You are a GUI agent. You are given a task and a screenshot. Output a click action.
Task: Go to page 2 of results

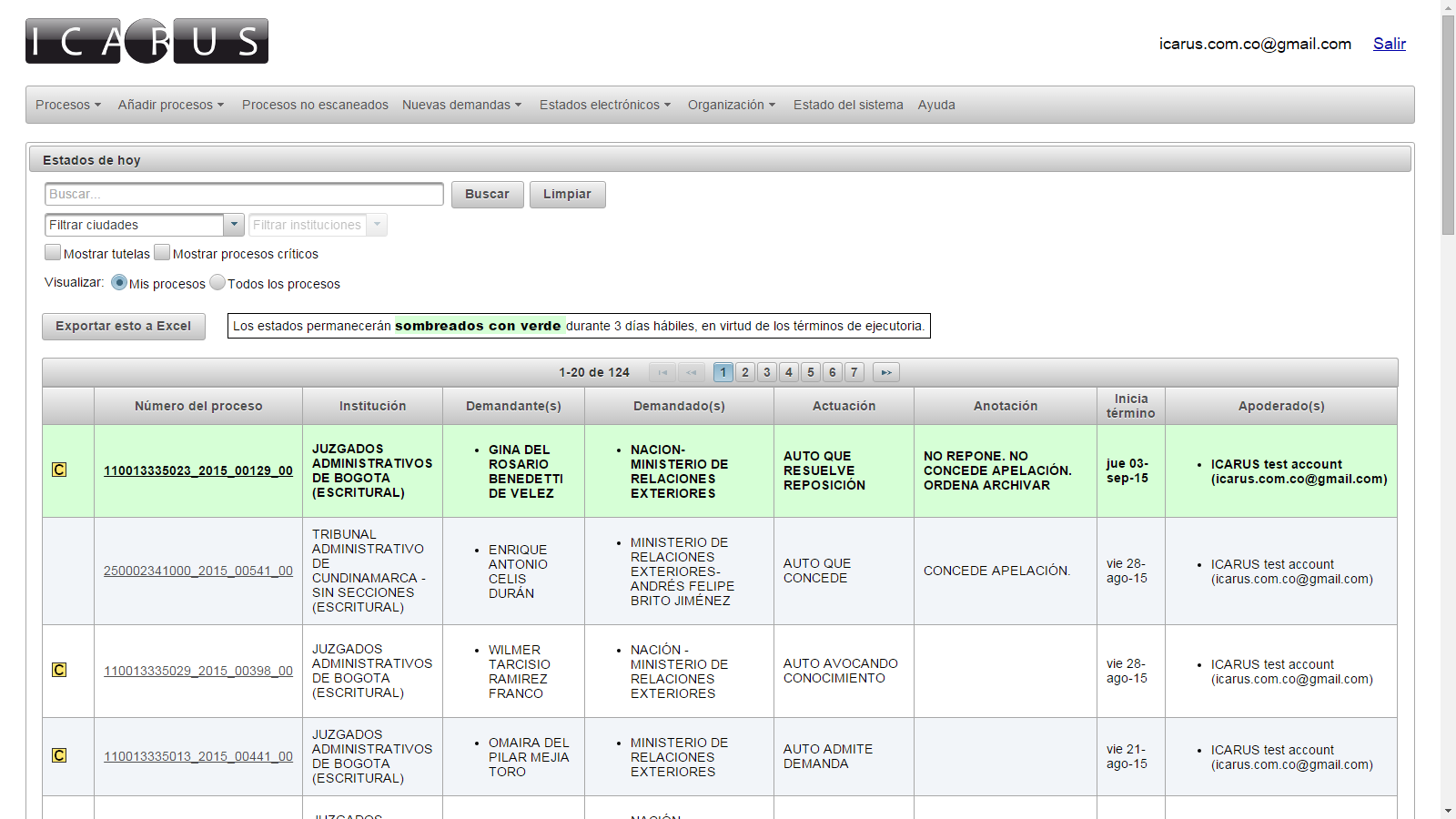coord(745,372)
